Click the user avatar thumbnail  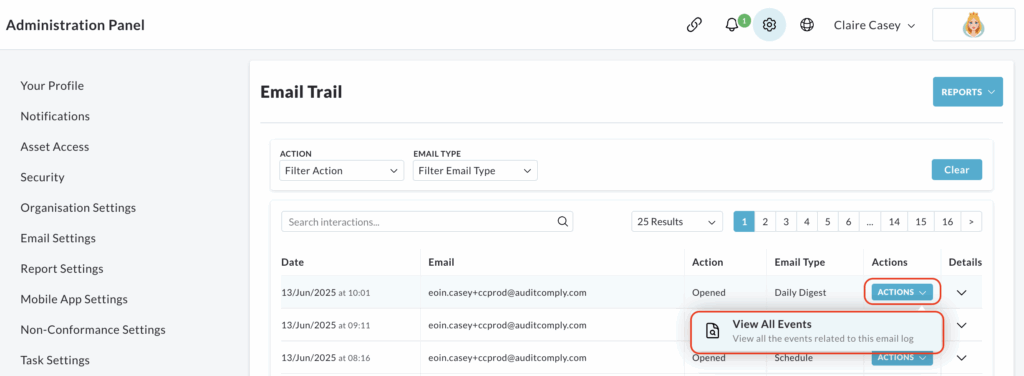(973, 25)
